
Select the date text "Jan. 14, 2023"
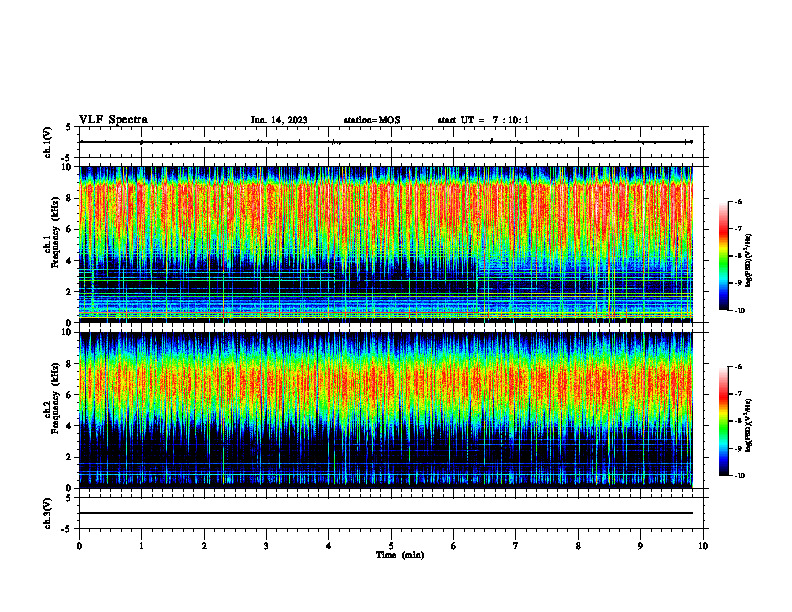pyautogui.click(x=279, y=120)
